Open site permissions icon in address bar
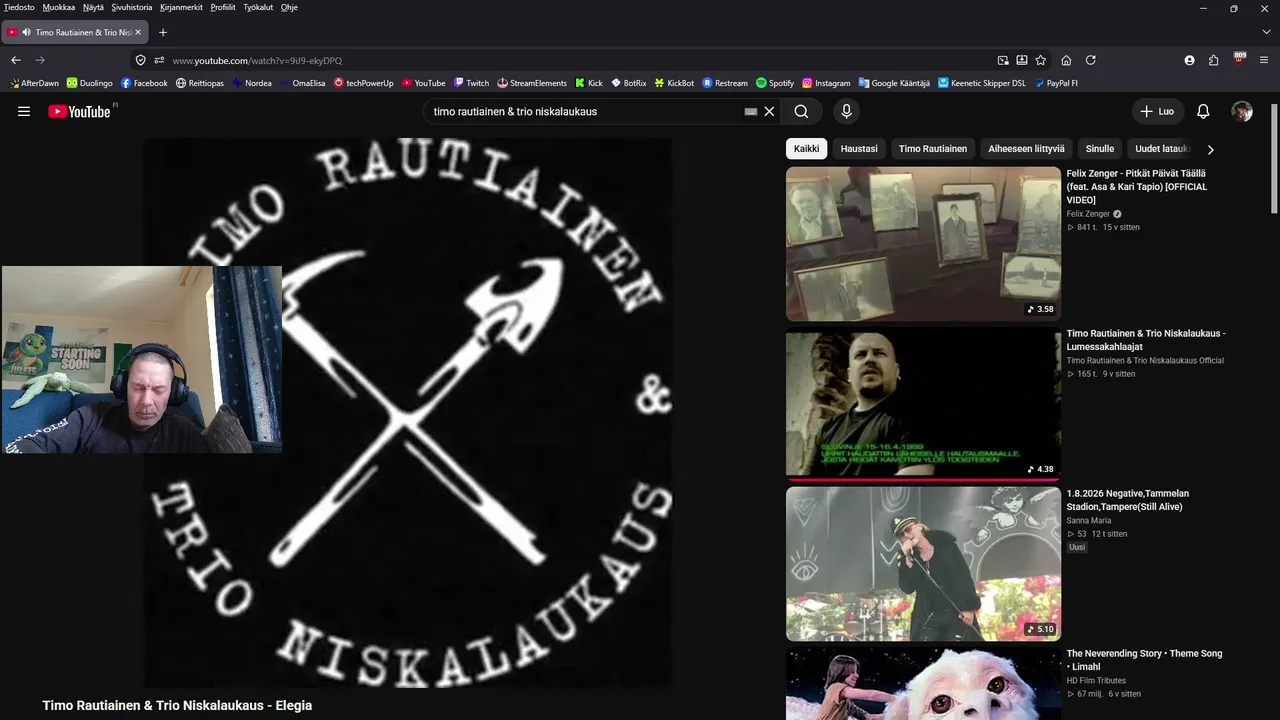This screenshot has height=720, width=1280. tap(159, 60)
